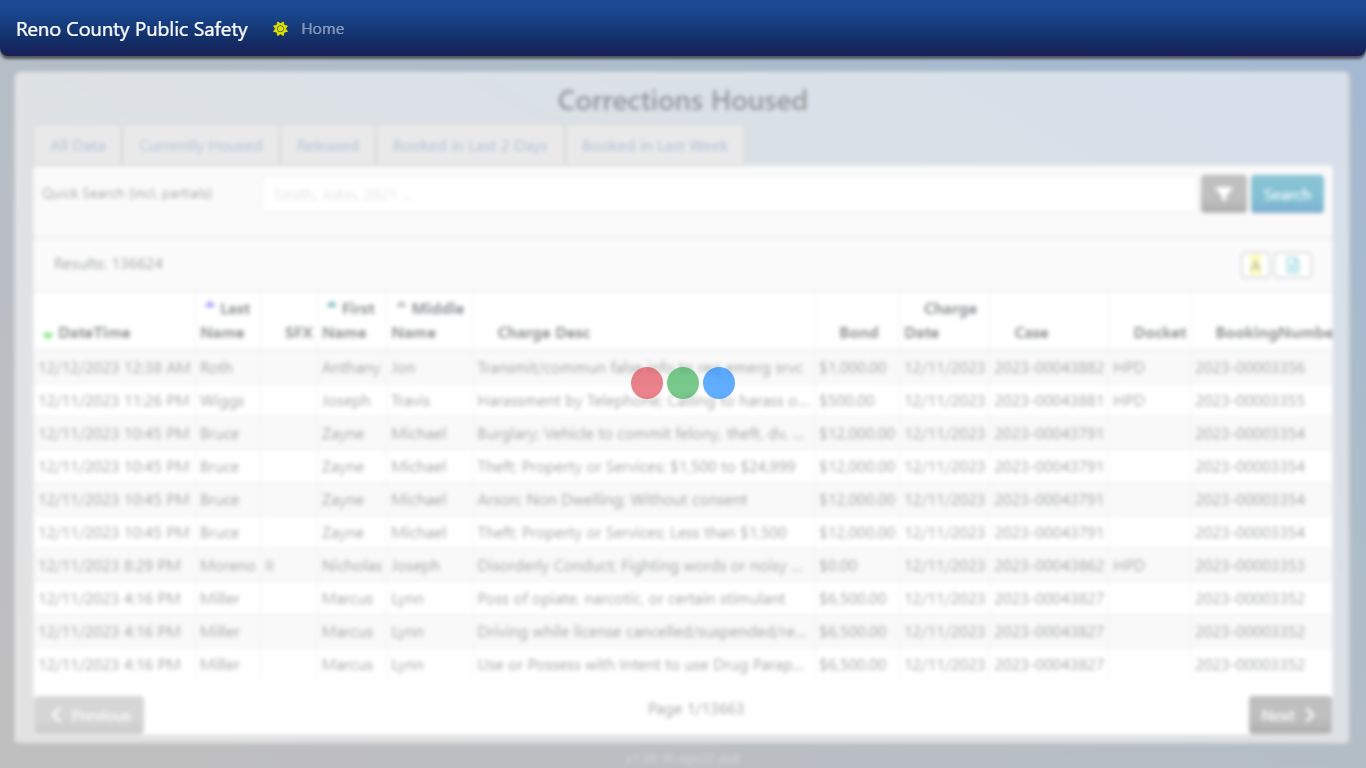Click the Reno County Public Safety title
This screenshot has width=1366, height=768.
(x=132, y=29)
